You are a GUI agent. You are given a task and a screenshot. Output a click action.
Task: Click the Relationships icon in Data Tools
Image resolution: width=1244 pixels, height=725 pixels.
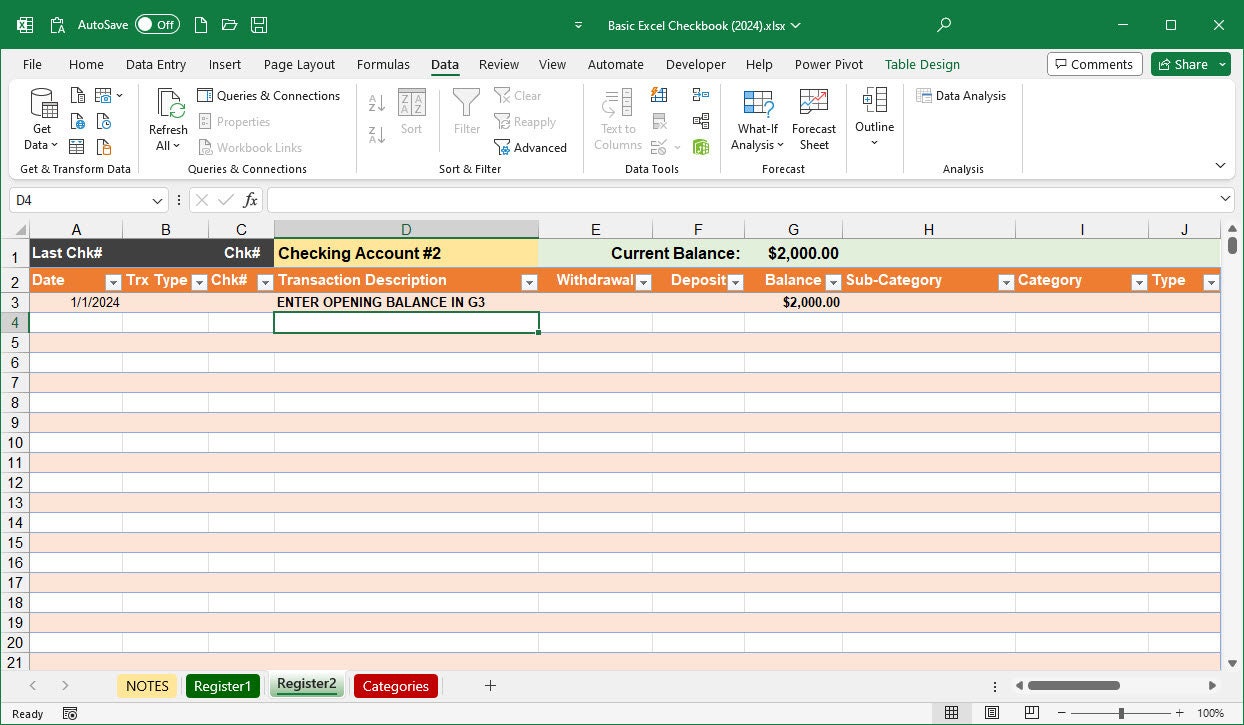tap(700, 95)
